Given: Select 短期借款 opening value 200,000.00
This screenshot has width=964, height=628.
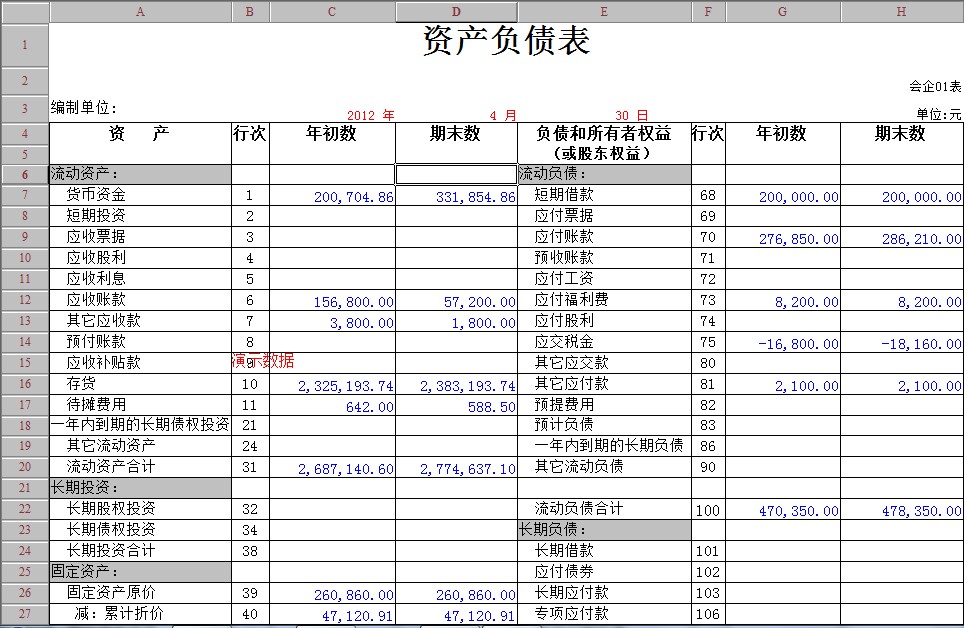Looking at the screenshot, I should point(799,197).
